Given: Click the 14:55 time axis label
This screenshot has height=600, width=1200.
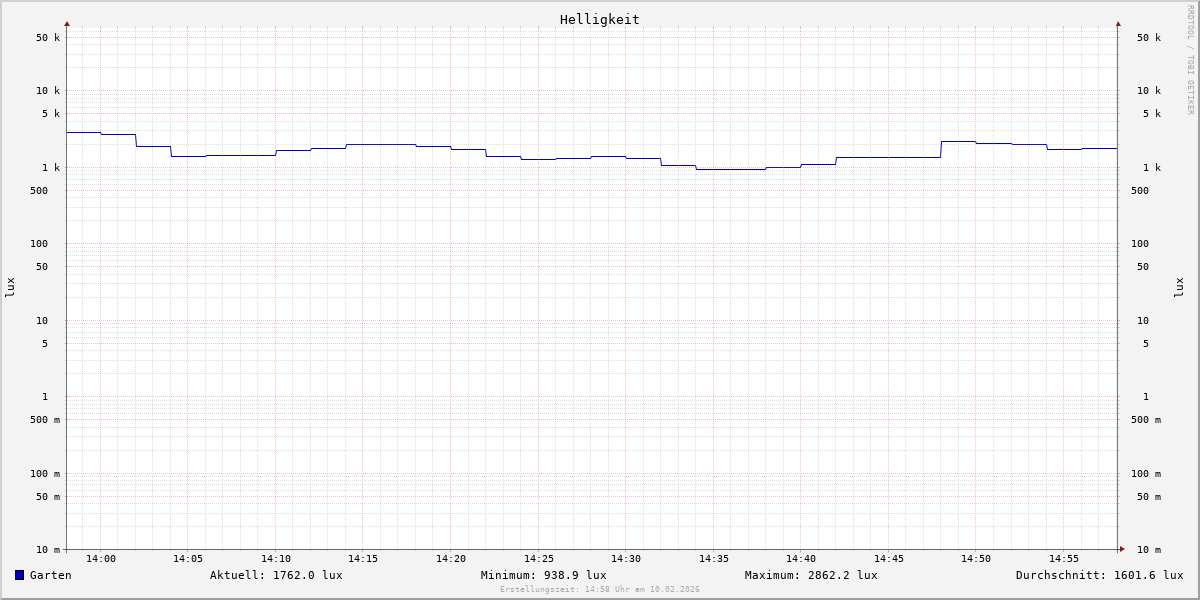Looking at the screenshot, I should [1064, 559].
